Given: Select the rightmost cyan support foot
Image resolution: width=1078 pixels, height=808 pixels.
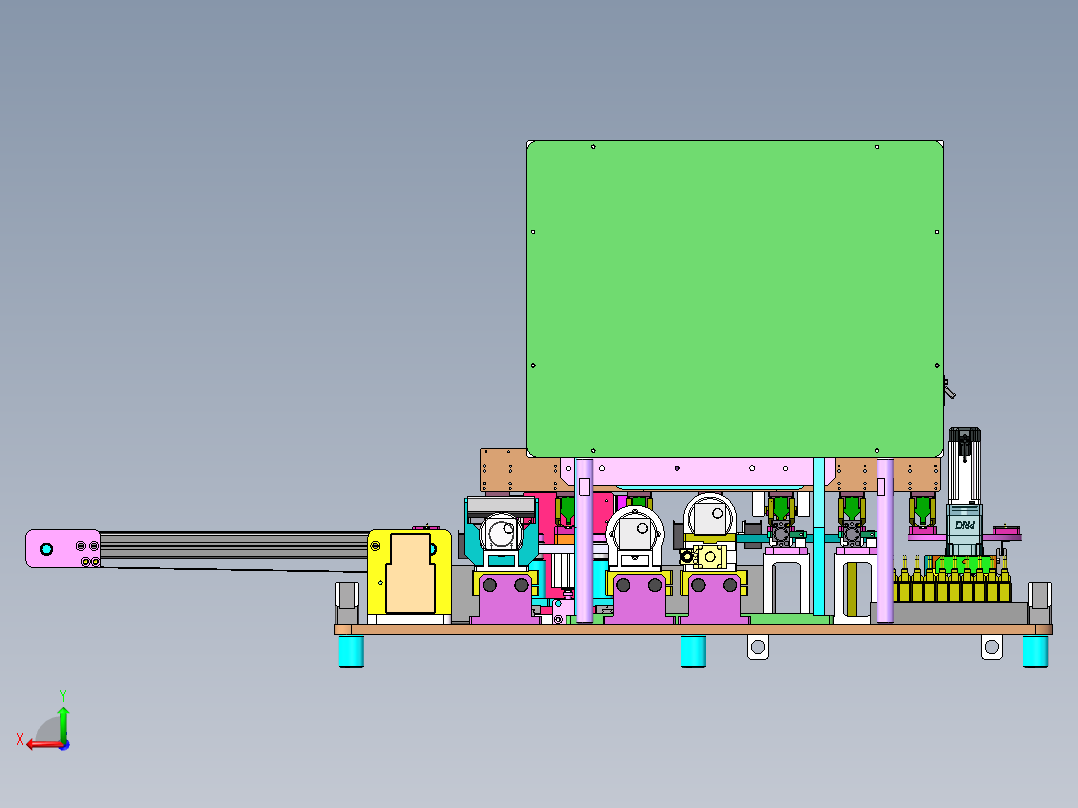Looking at the screenshot, I should [x=1035, y=651].
